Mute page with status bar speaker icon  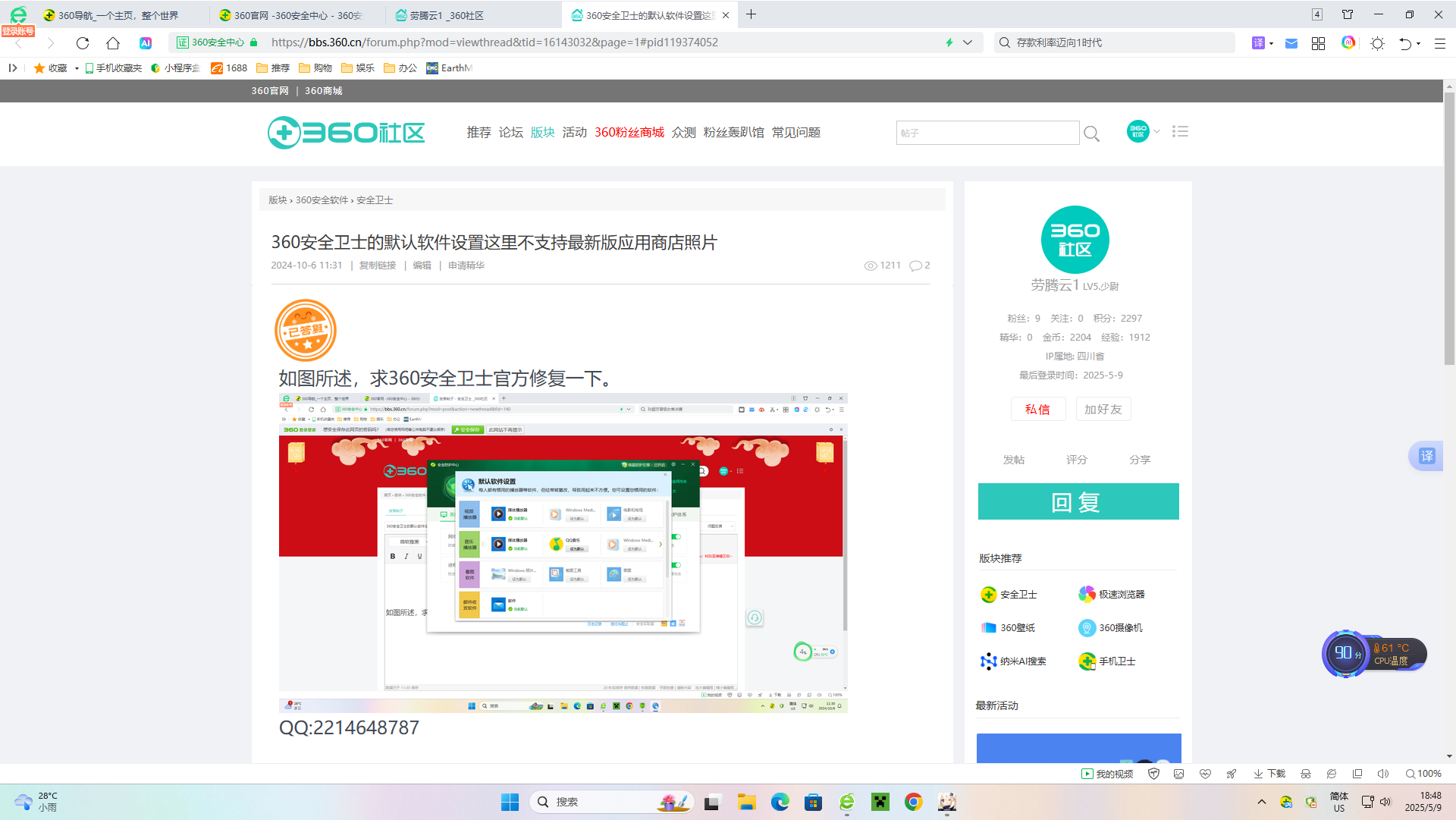pyautogui.click(x=1383, y=774)
